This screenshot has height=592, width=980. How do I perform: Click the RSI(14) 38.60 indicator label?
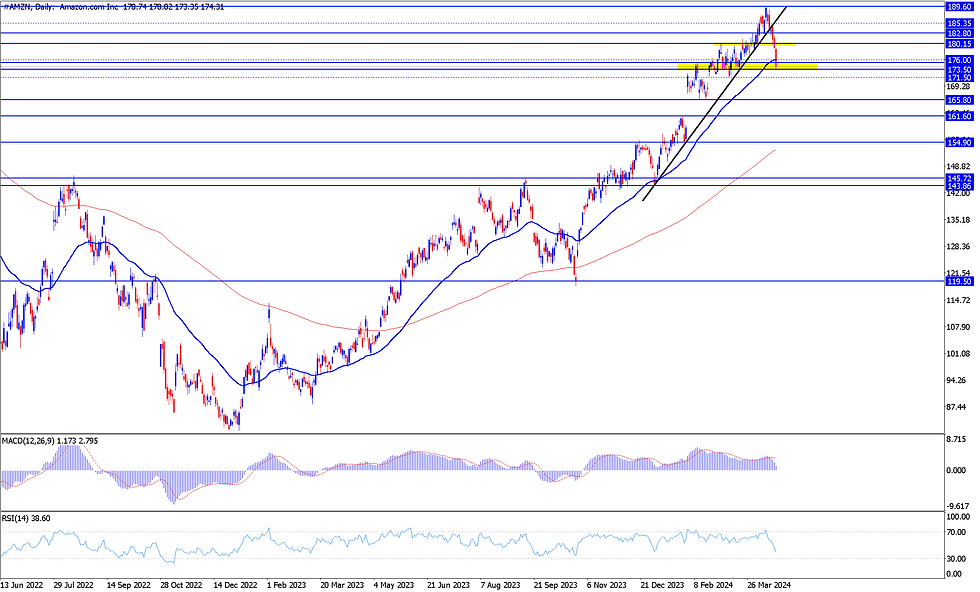click(26, 518)
